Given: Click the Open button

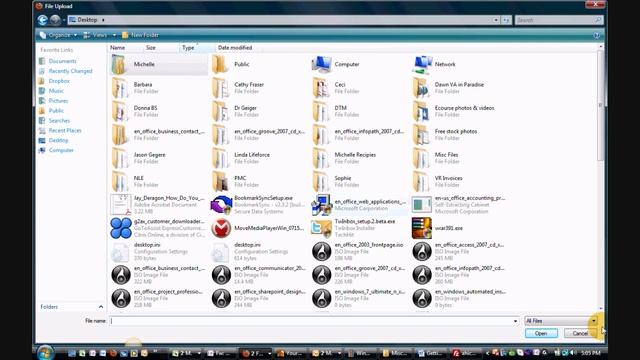Looking at the screenshot, I should click(x=541, y=333).
